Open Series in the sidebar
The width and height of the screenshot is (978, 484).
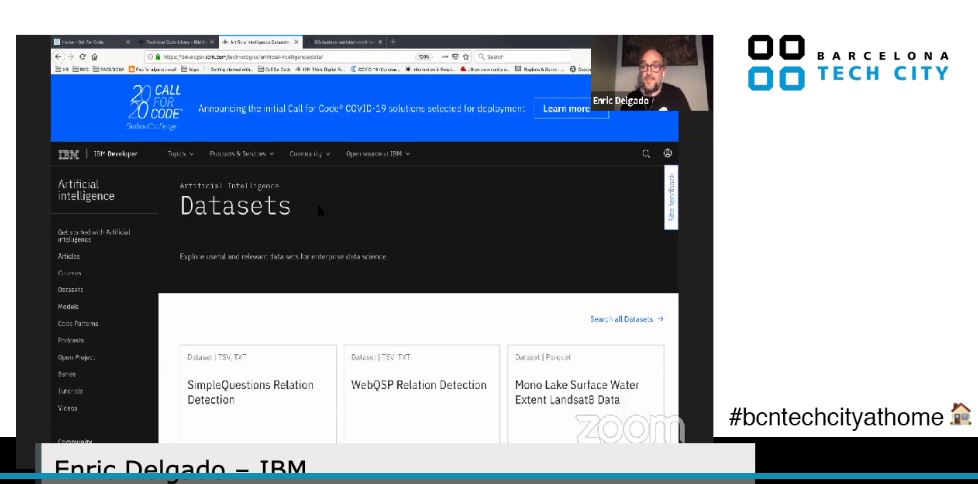click(67, 374)
